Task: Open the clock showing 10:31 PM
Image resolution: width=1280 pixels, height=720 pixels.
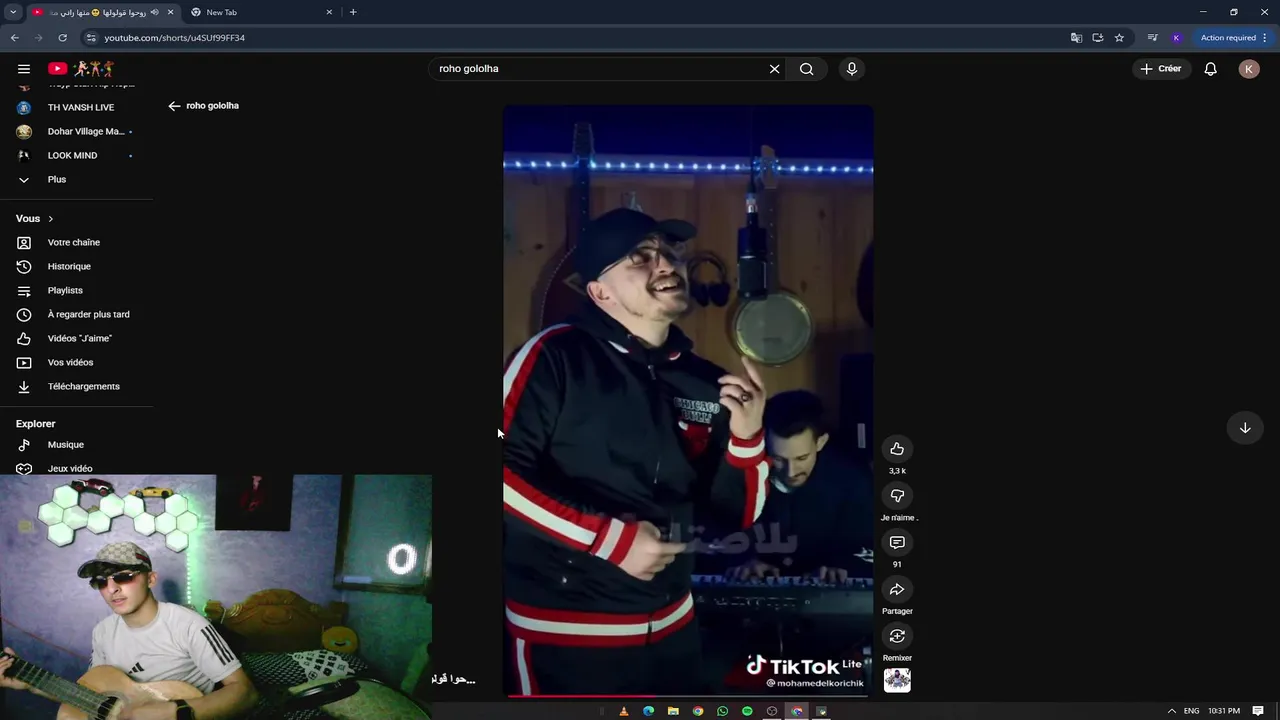Action: coord(1224,711)
